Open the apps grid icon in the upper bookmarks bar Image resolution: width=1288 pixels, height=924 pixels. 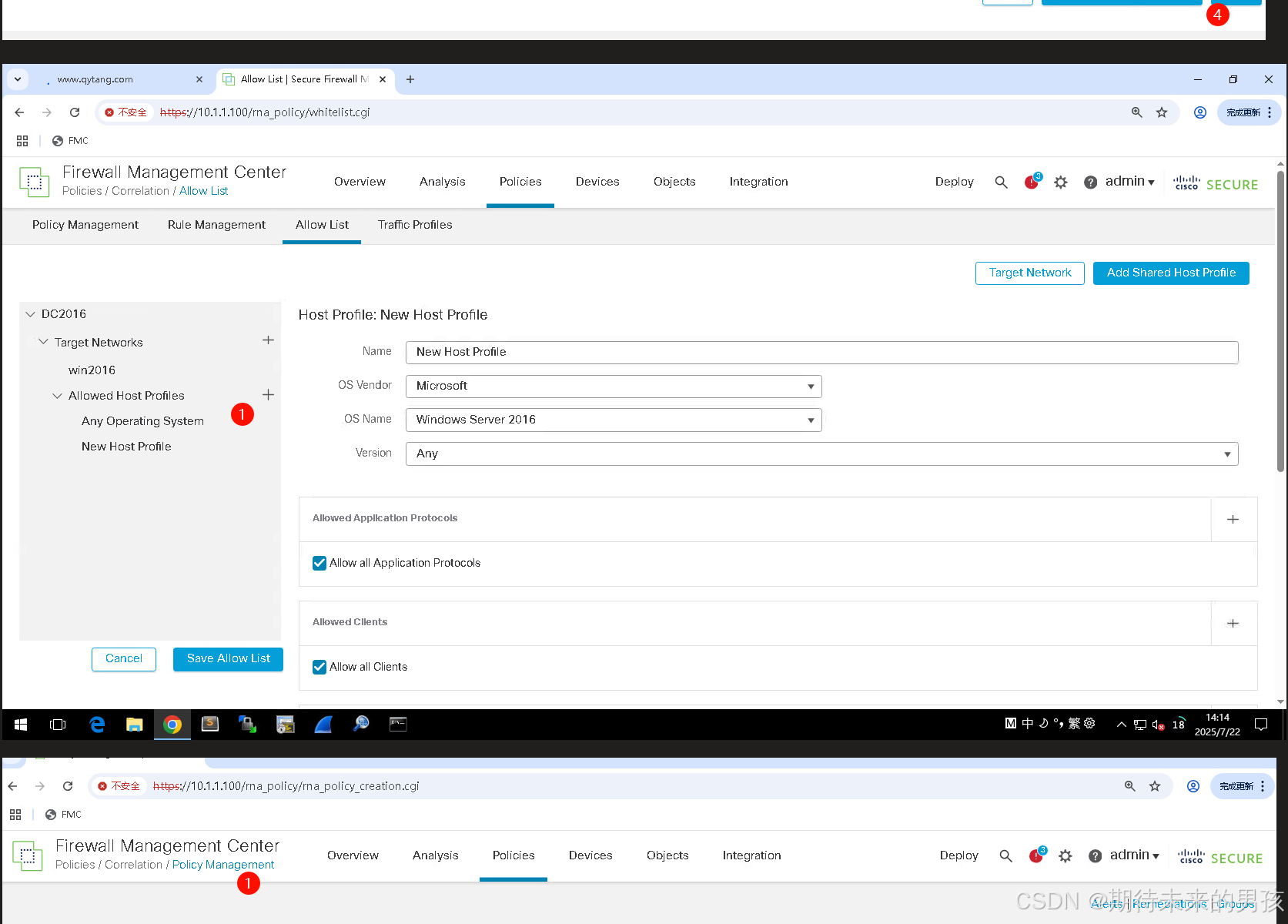point(22,141)
